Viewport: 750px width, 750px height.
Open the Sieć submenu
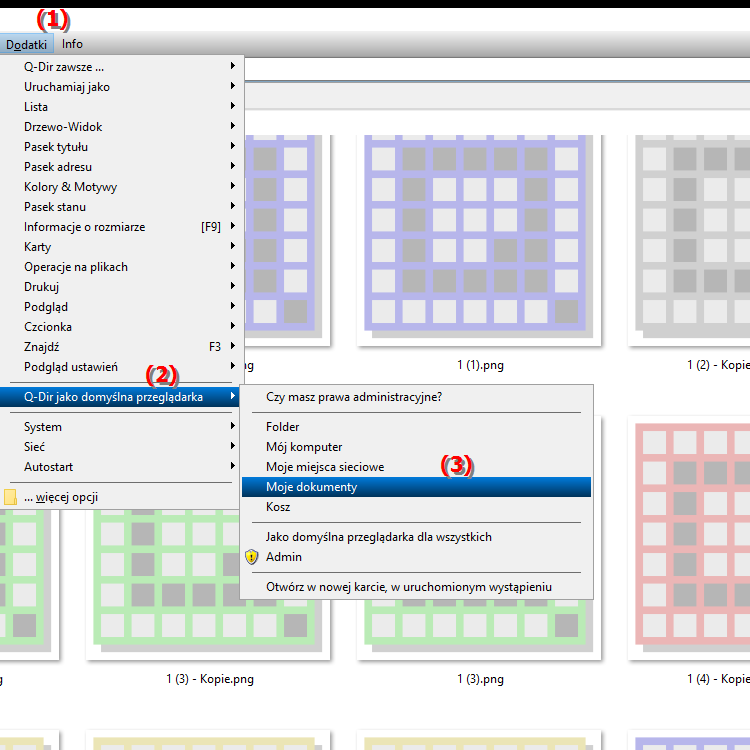point(121,447)
